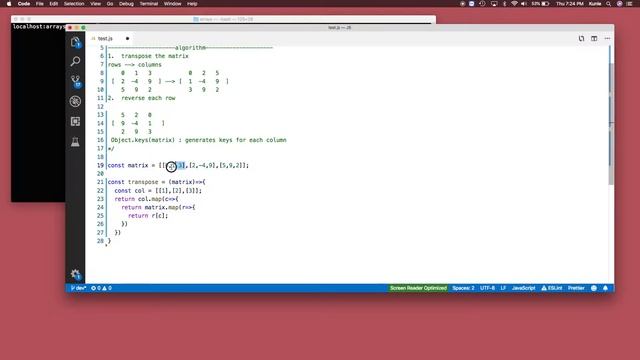
Task: Click the ESLint status item
Action: tap(551, 288)
